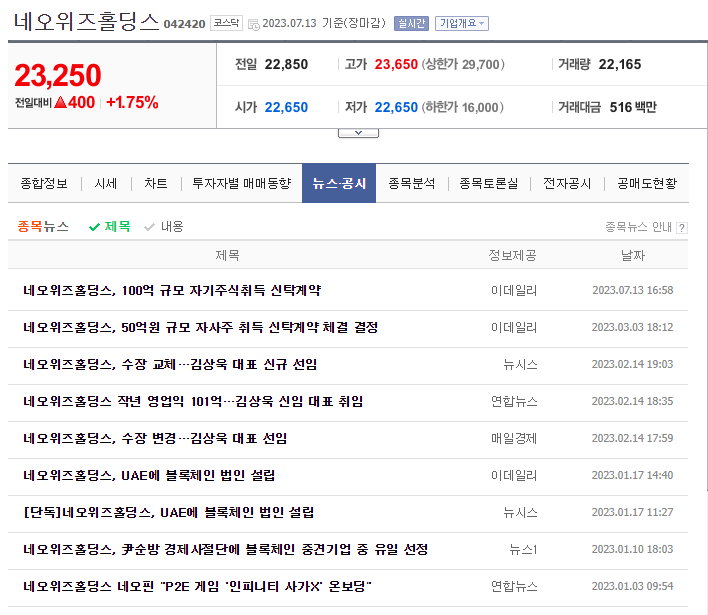Open the [단독] UAE 블록체인 법인 설립 article

tap(168, 512)
